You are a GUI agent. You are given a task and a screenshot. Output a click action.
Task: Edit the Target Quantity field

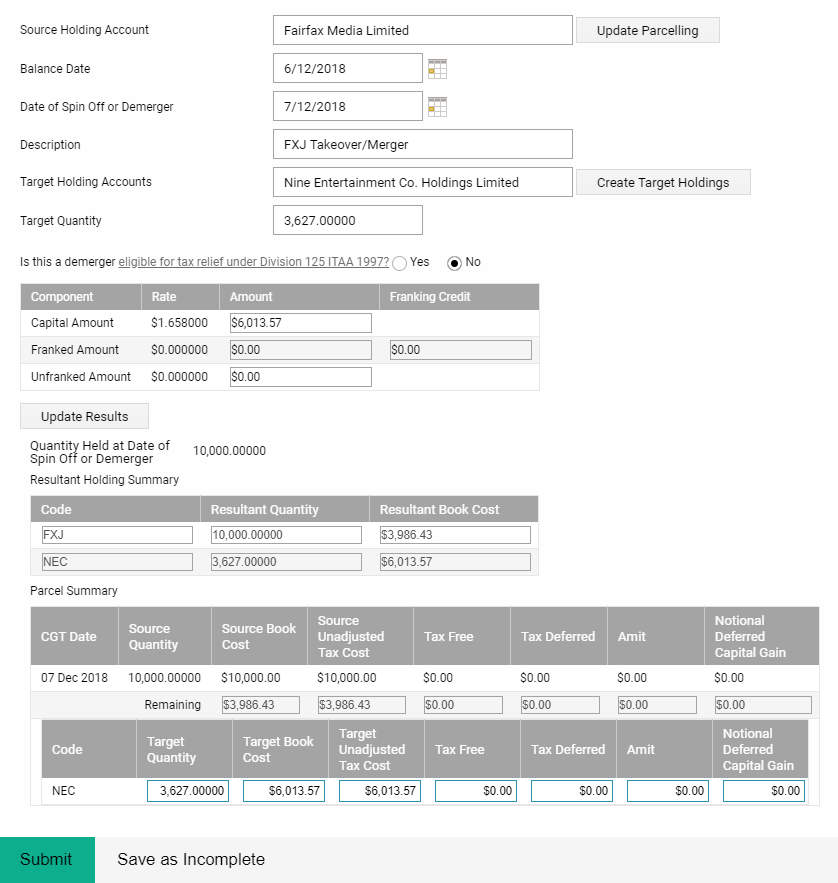coord(347,220)
